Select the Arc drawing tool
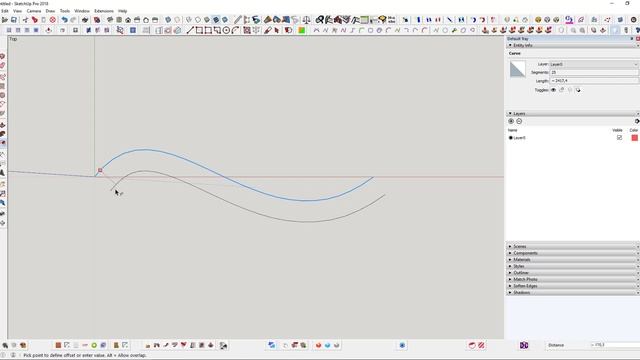 [x=235, y=30]
